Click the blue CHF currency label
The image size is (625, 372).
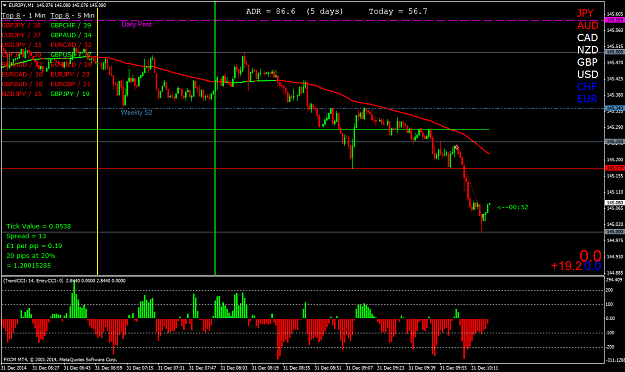[x=587, y=87]
